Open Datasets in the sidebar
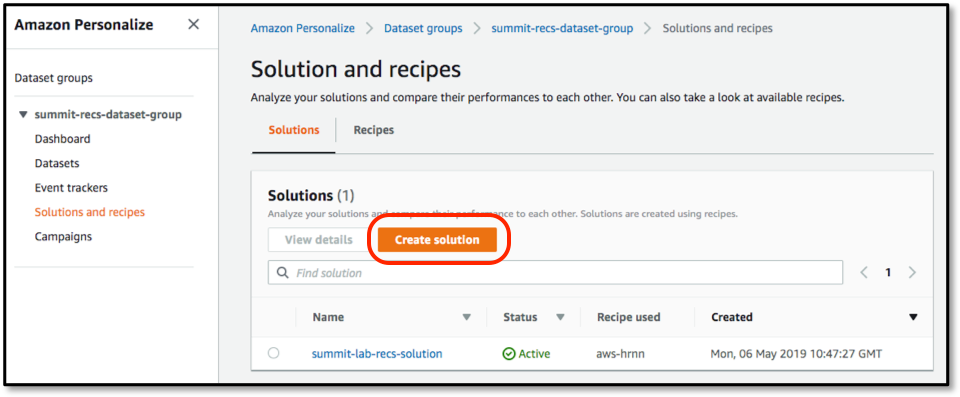Image resolution: width=960 pixels, height=397 pixels. 57,164
